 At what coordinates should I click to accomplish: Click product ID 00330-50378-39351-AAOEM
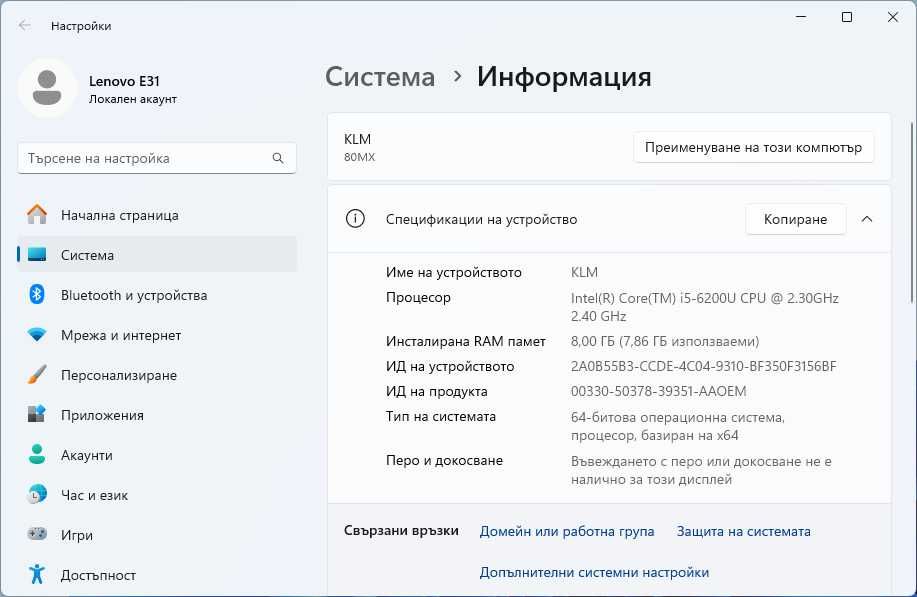click(x=659, y=391)
